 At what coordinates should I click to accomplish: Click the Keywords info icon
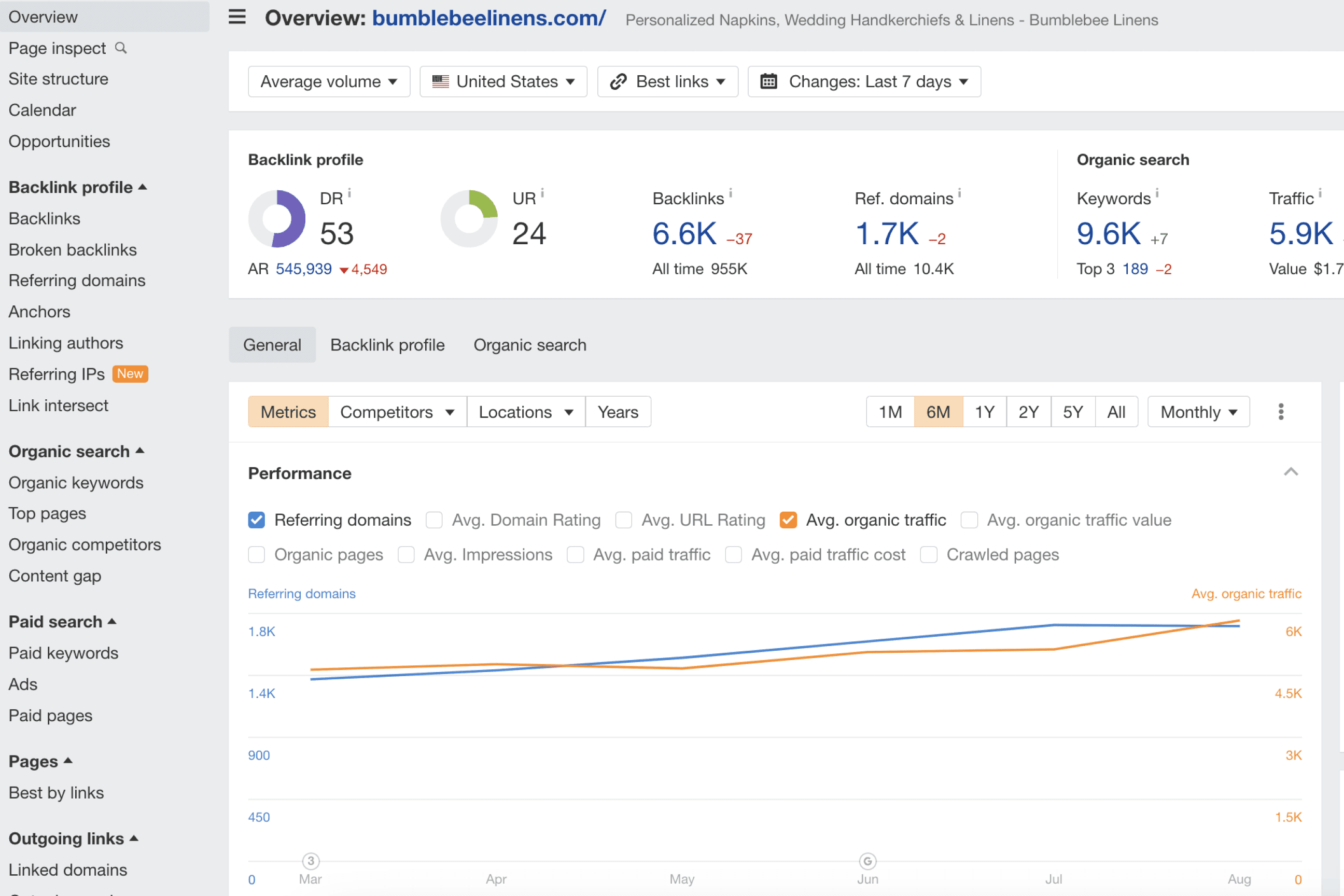pos(1158,193)
